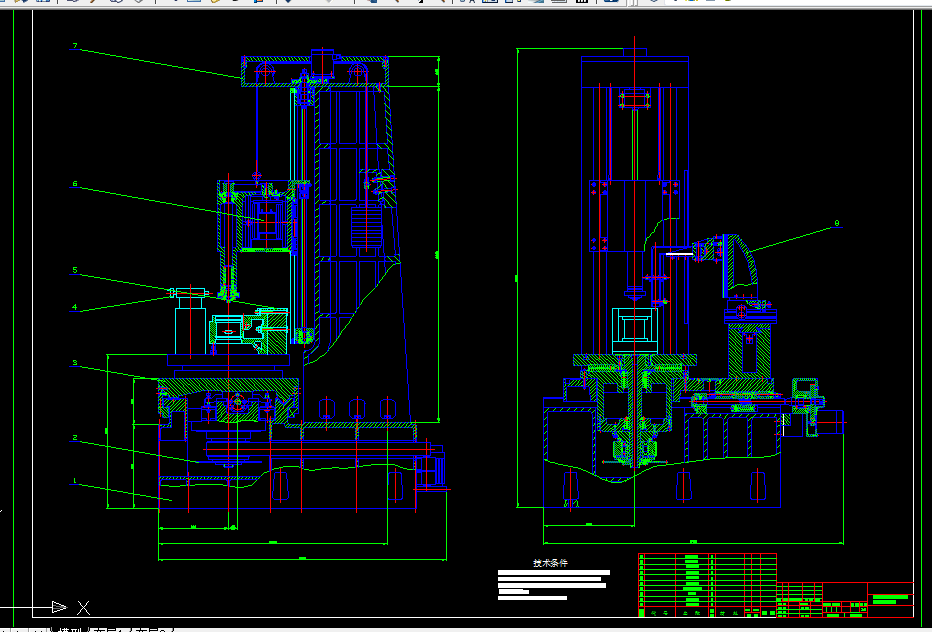Select the 技术条件 heading text

550,562
